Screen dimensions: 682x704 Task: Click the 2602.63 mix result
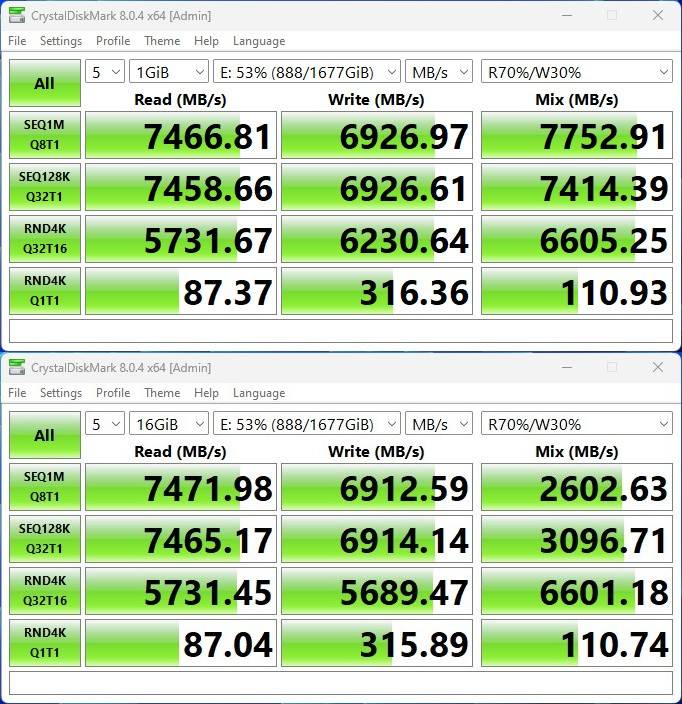pos(576,487)
